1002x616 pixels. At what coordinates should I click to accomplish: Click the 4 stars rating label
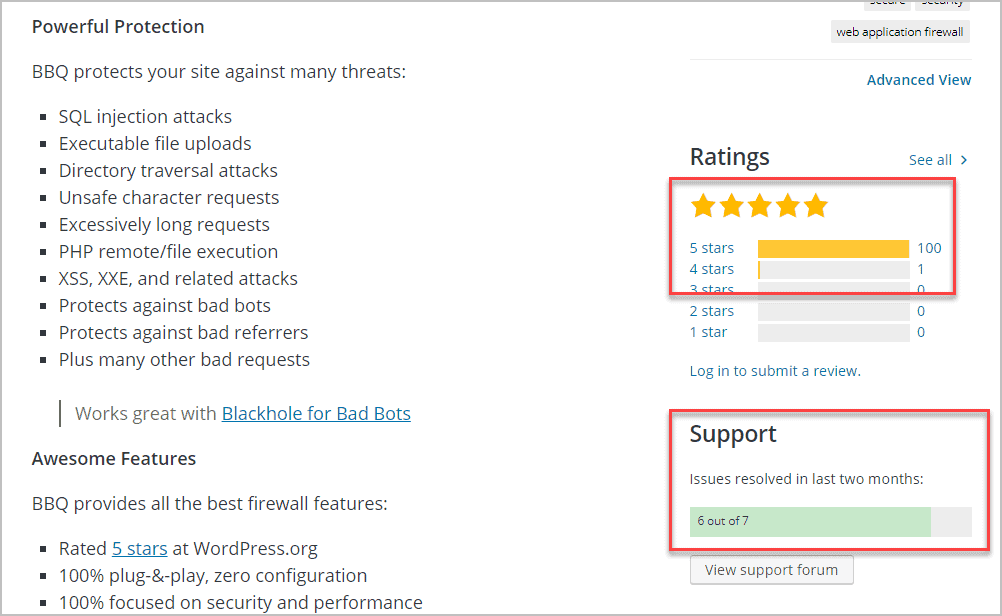(x=711, y=268)
